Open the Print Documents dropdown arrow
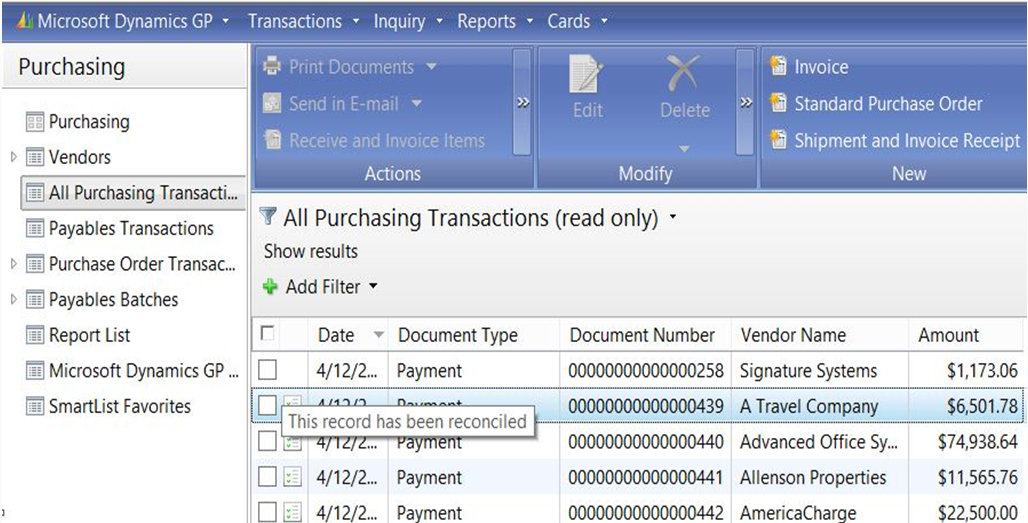 point(431,66)
